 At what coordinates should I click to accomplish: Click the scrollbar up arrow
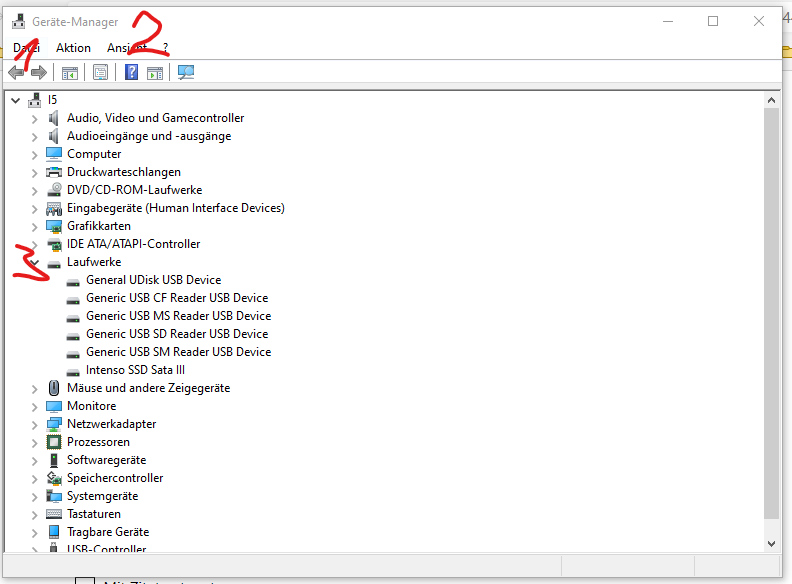click(x=771, y=100)
